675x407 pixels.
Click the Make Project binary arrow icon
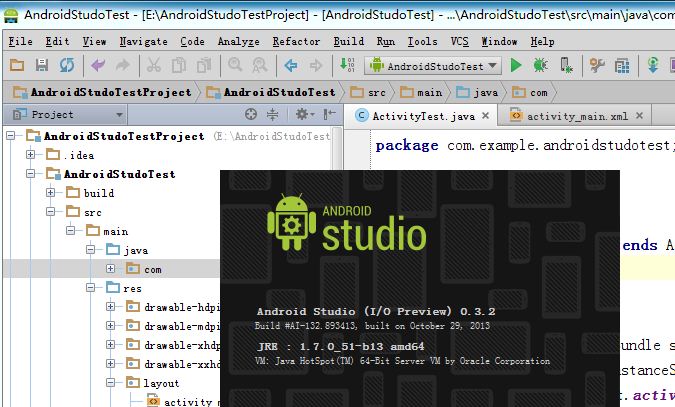(347, 65)
